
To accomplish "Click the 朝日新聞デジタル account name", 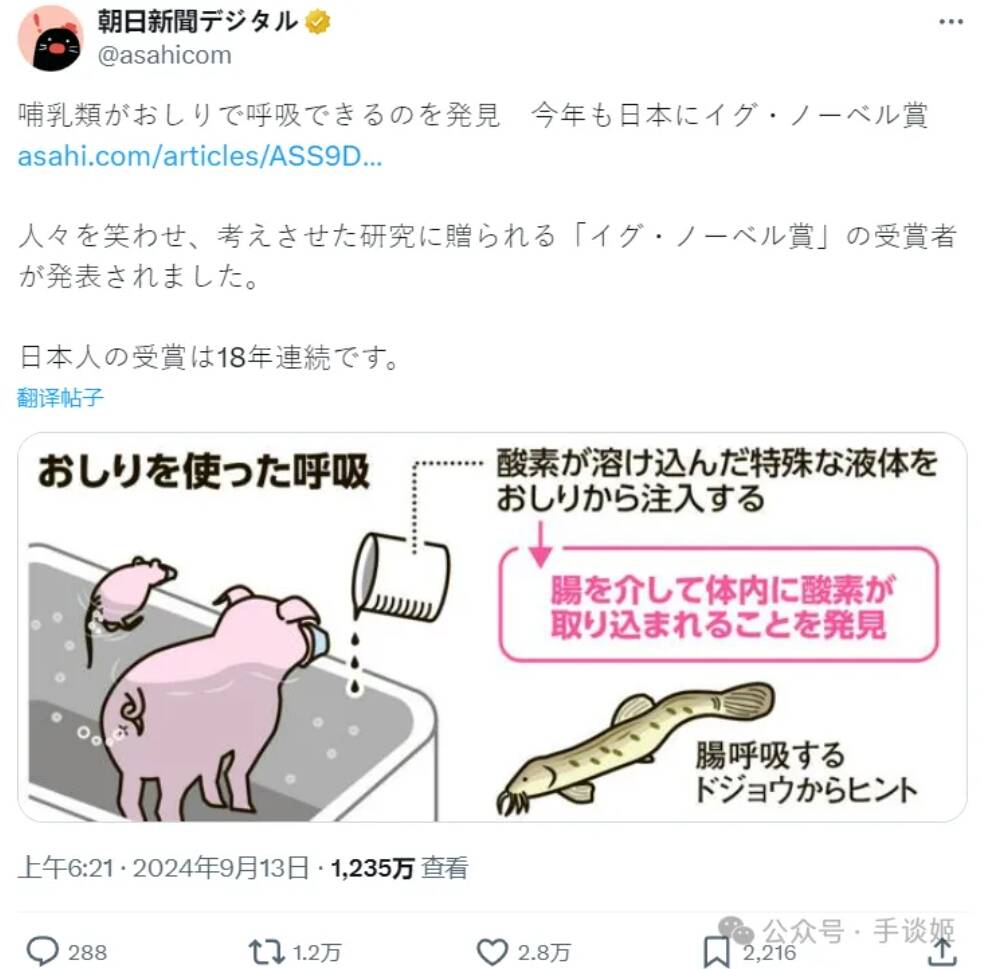I will [x=198, y=22].
